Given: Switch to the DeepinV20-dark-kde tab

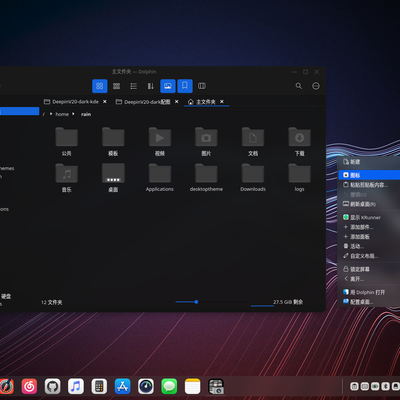Looking at the screenshot, I should (x=75, y=102).
